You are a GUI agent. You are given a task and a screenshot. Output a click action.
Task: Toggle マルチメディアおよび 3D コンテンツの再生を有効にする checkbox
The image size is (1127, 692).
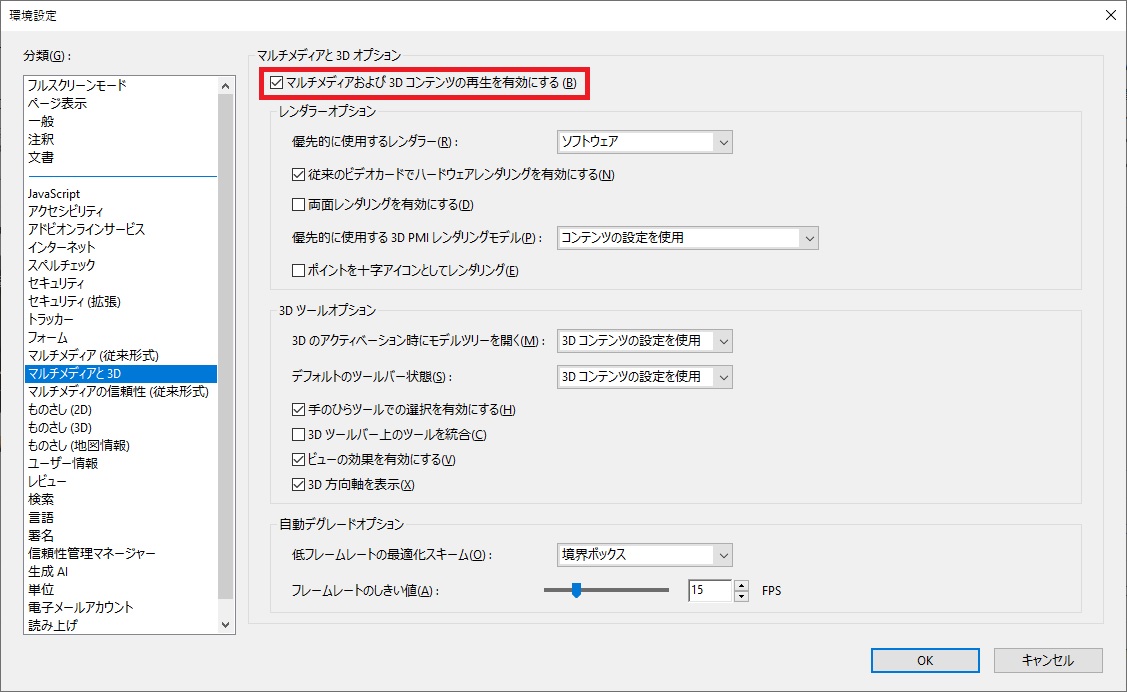tap(277, 83)
